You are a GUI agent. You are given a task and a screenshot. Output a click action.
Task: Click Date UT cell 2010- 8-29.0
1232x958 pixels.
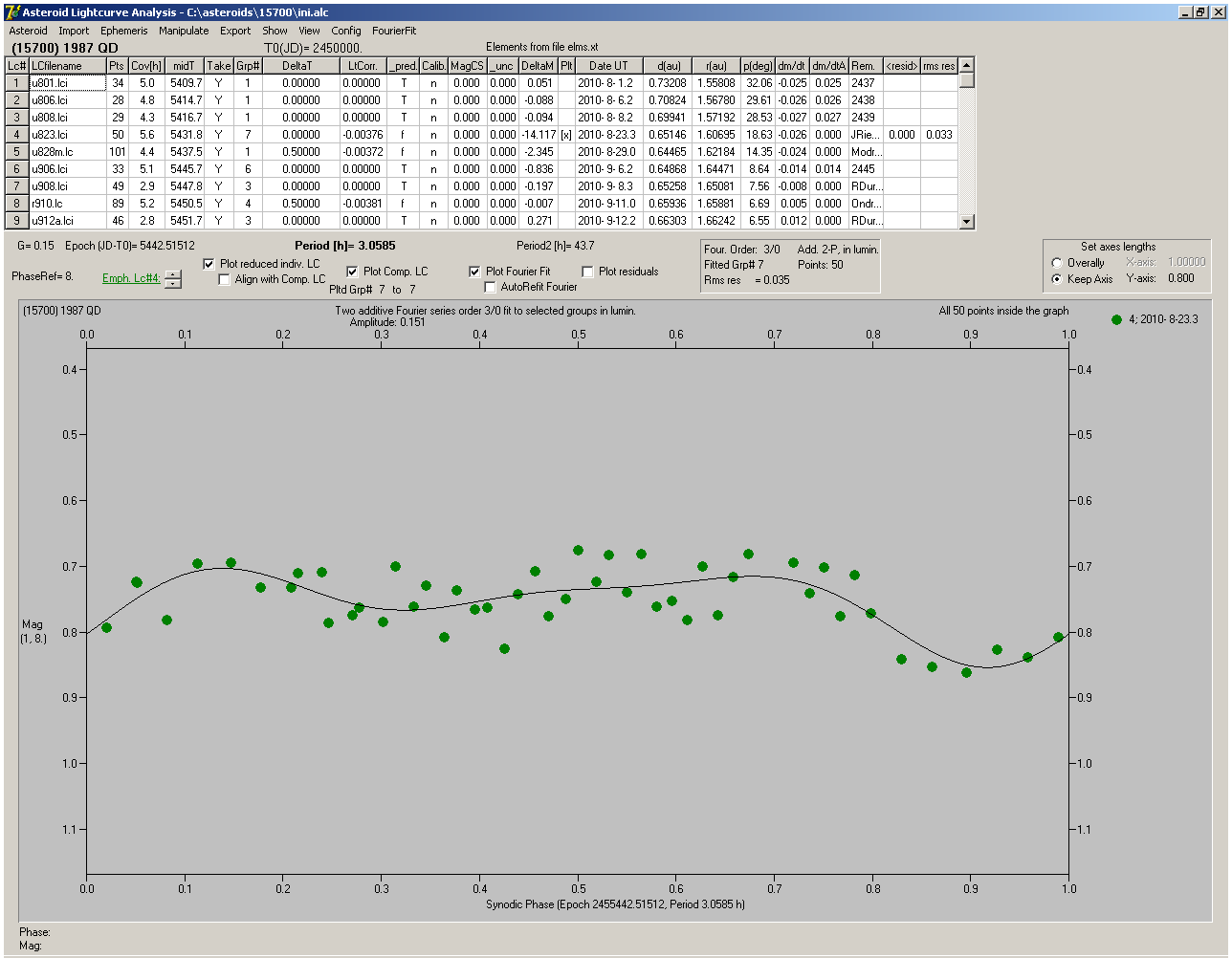(608, 152)
